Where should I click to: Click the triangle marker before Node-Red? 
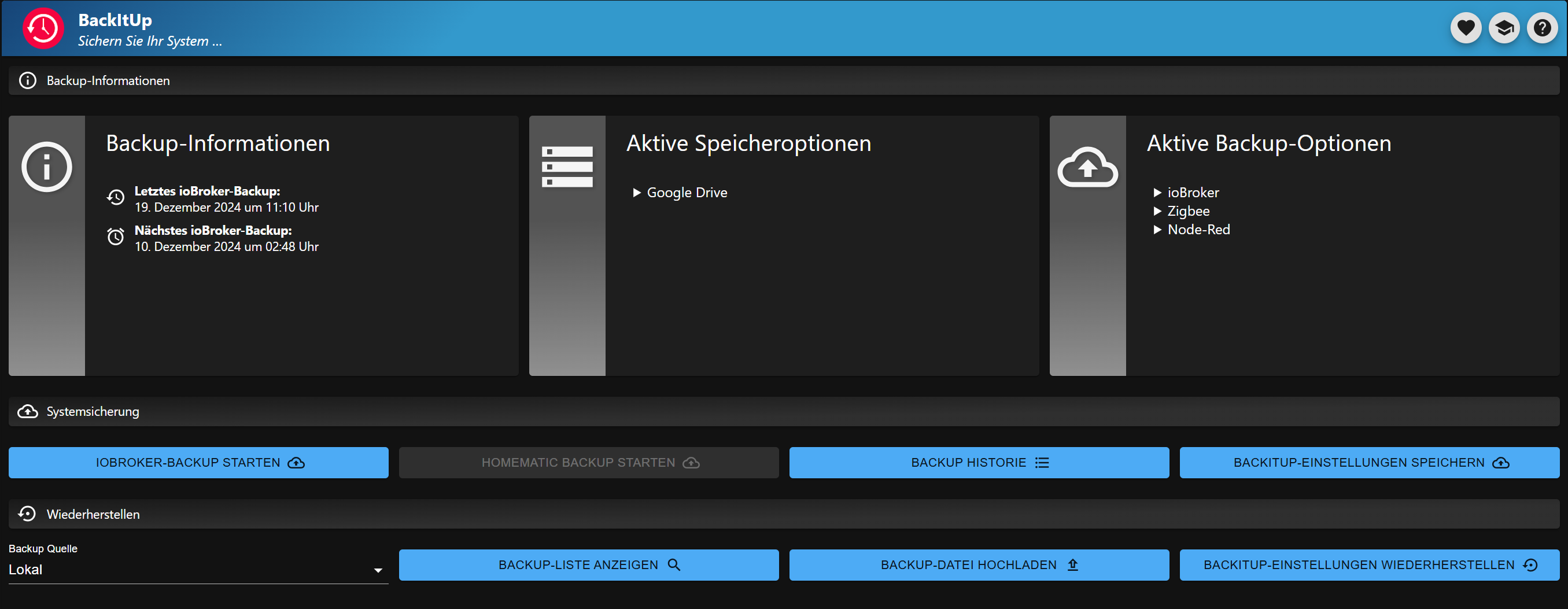coord(1157,230)
